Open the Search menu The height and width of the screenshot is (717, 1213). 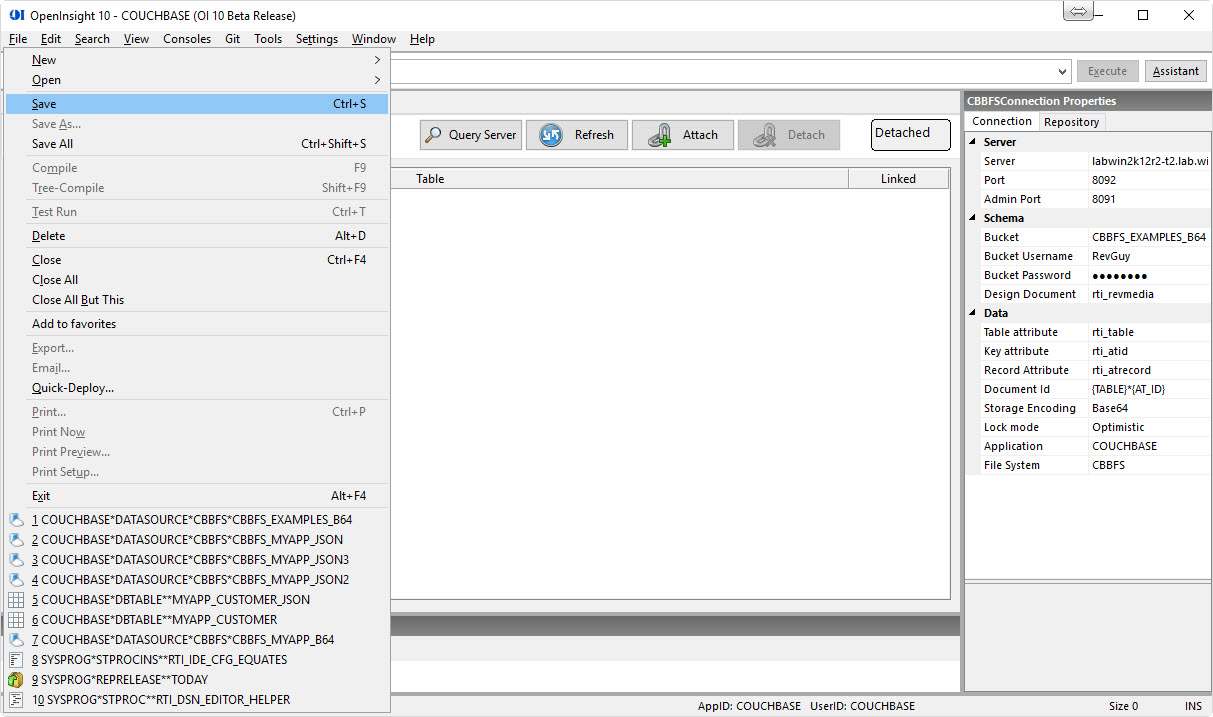point(92,39)
